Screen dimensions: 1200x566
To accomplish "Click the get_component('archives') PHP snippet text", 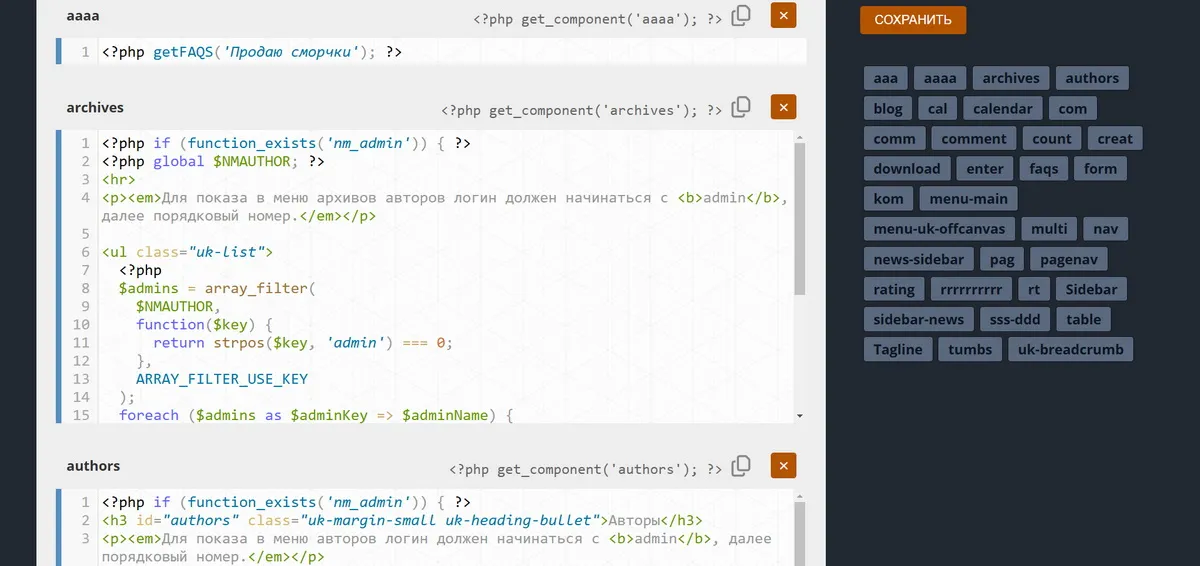I will (583, 110).
